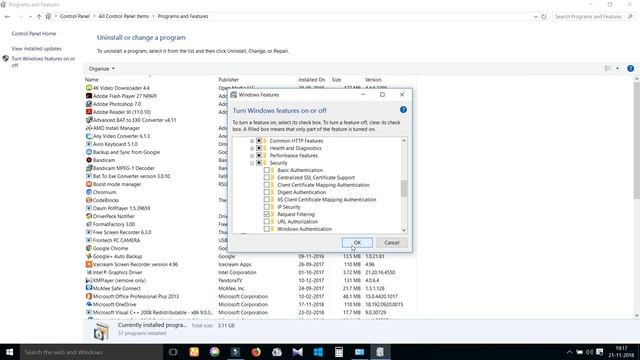Screen dimensions: 640x360
Task: Expand the Performance Features node
Action: point(252,156)
